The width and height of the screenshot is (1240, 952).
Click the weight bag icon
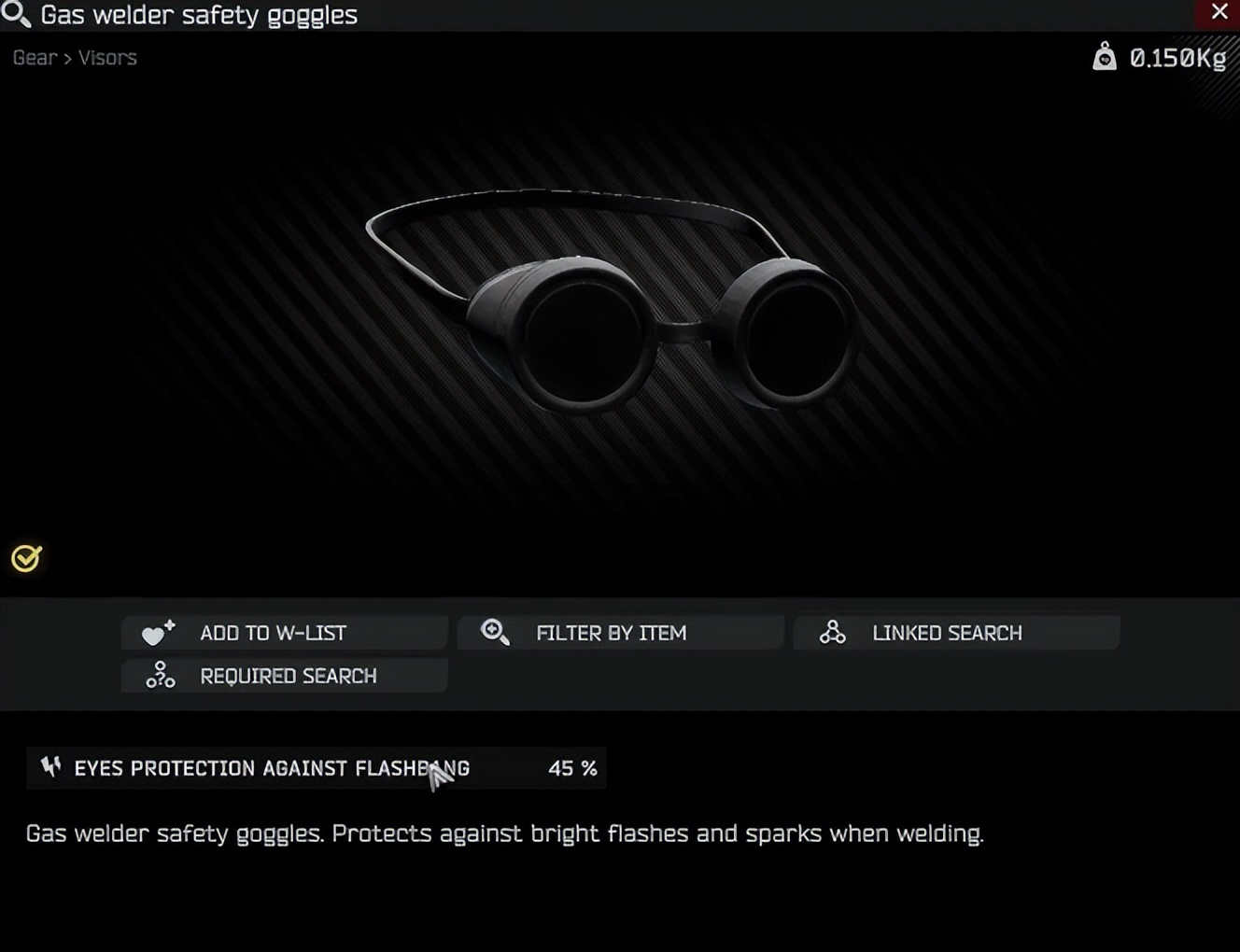click(1105, 57)
